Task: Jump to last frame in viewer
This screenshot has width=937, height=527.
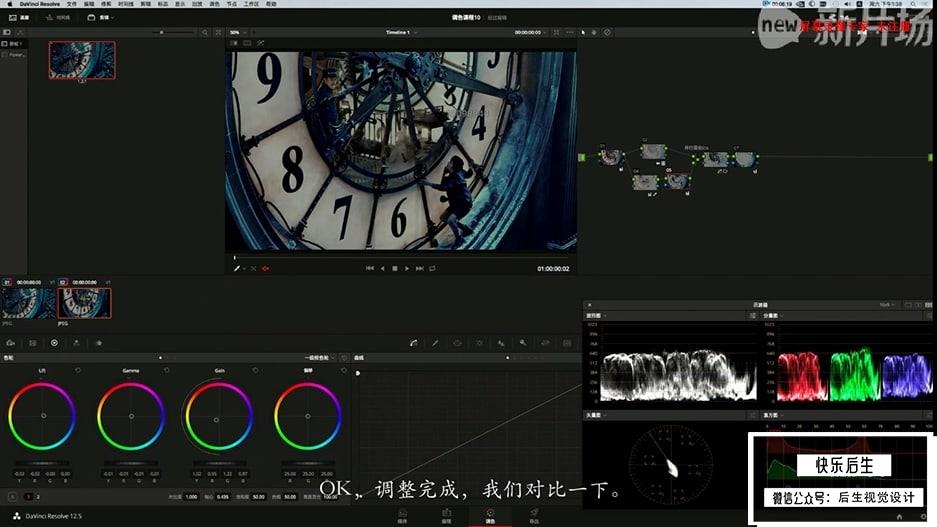Action: pyautogui.click(x=419, y=269)
